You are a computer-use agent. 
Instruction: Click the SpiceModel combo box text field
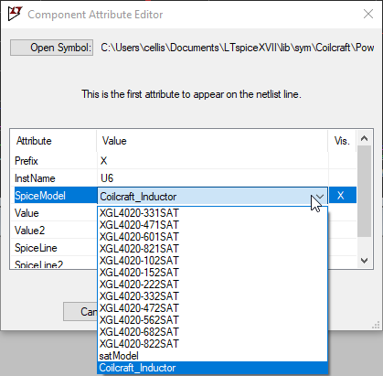[205, 197]
